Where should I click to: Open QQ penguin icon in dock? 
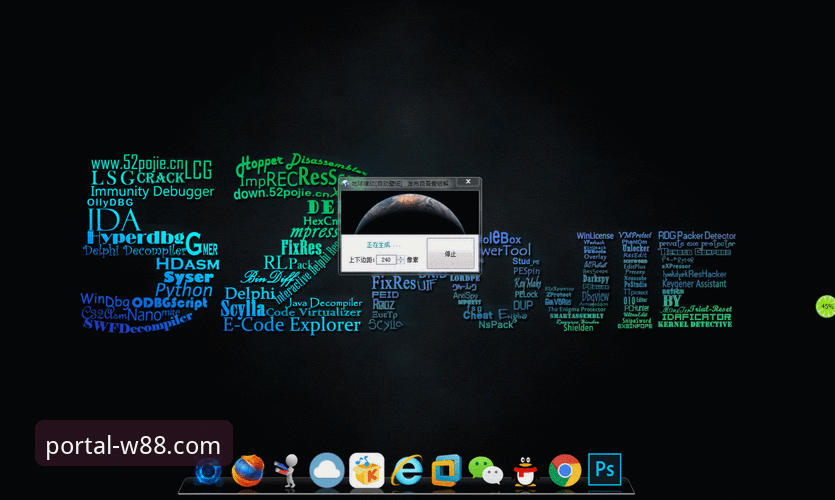pos(526,471)
